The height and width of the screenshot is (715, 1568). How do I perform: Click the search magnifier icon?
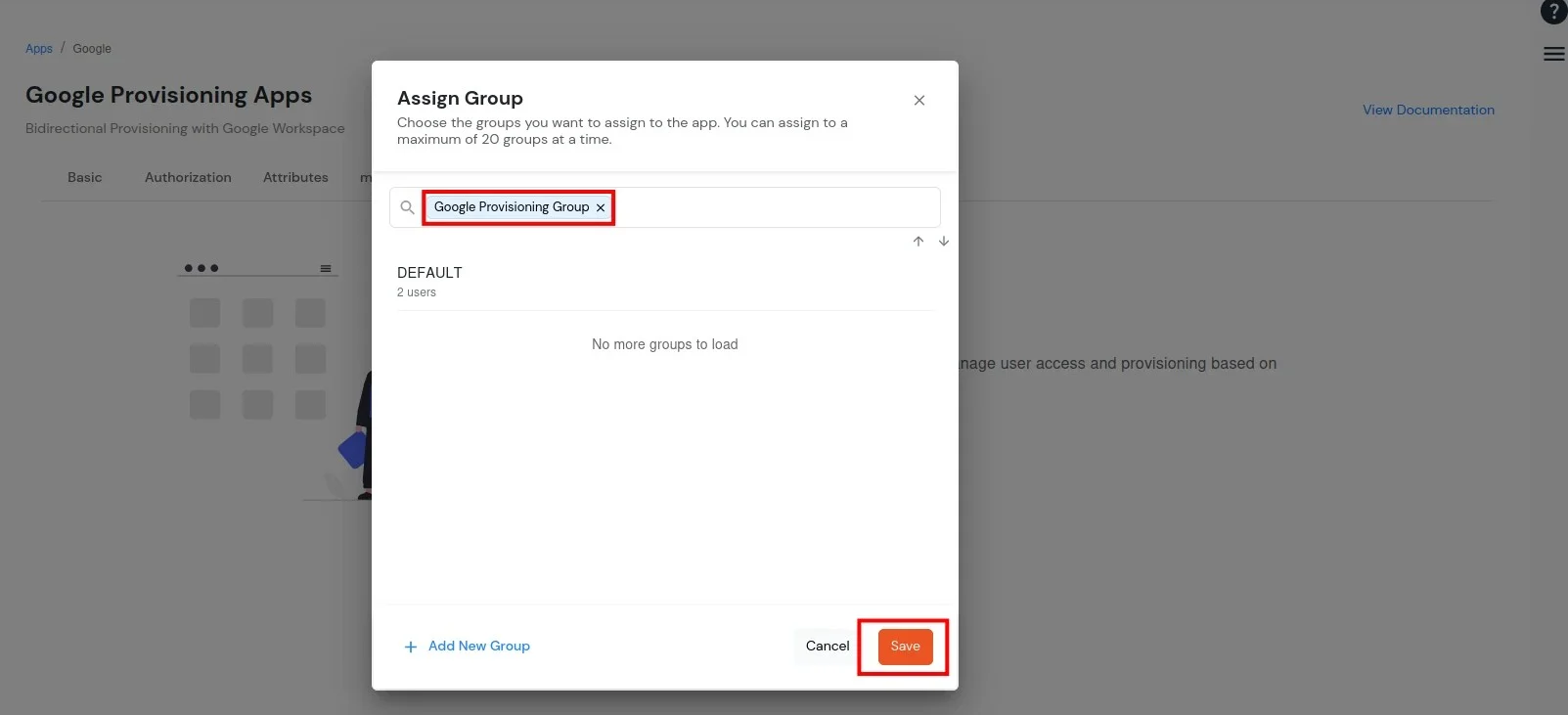click(x=408, y=207)
